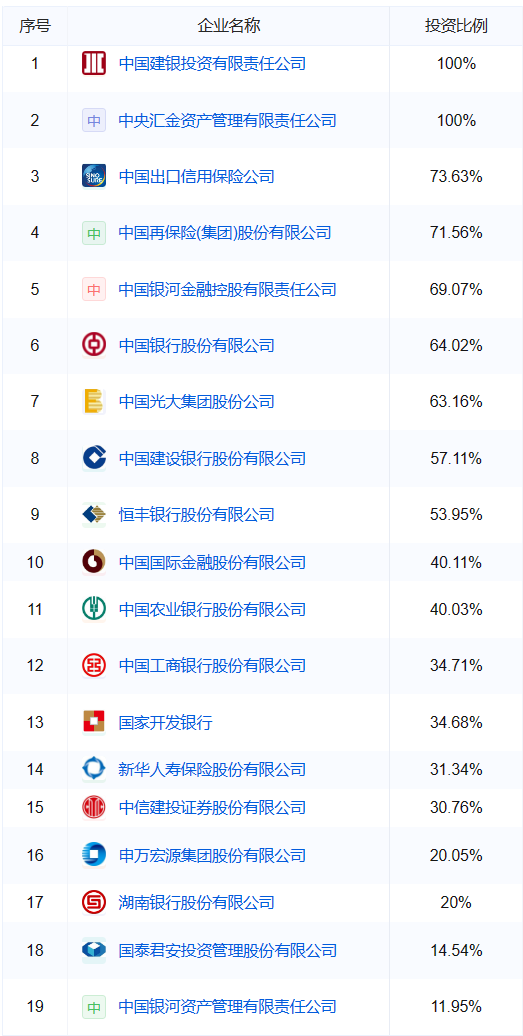This screenshot has height=1036, width=523.
Task: Click the 新华人寿保险 blue logo
Action: [x=94, y=769]
